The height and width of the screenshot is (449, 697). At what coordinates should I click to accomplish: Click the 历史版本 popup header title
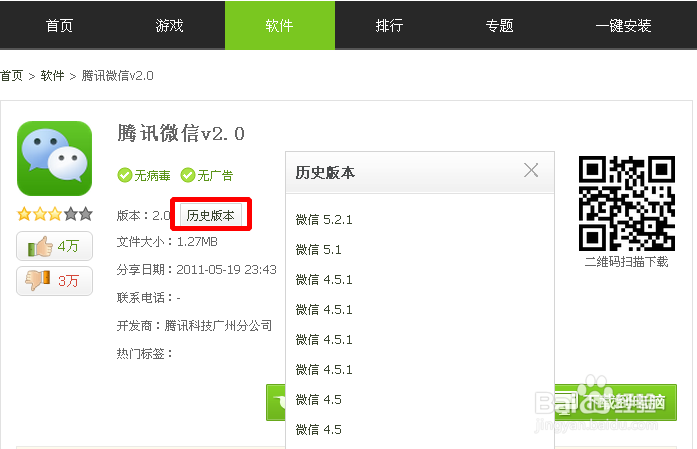coord(325,172)
